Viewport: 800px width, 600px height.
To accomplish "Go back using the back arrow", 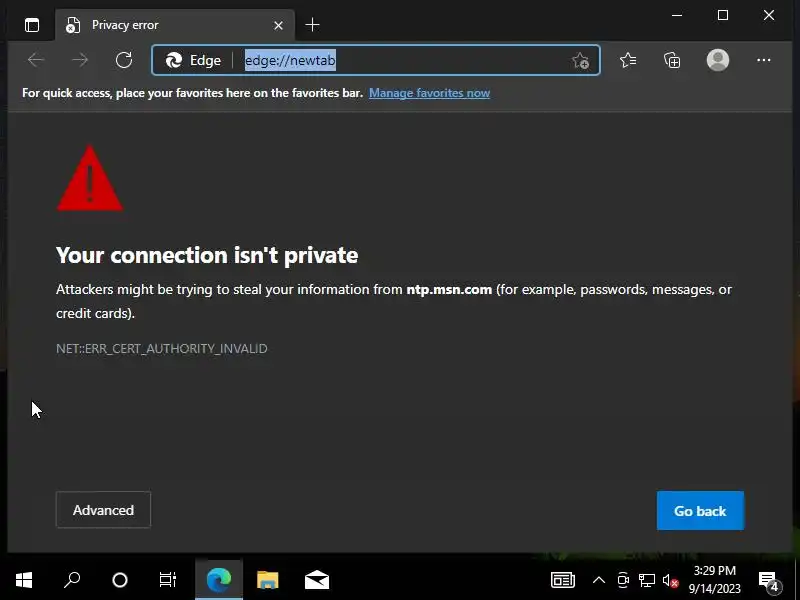I will click(x=36, y=60).
